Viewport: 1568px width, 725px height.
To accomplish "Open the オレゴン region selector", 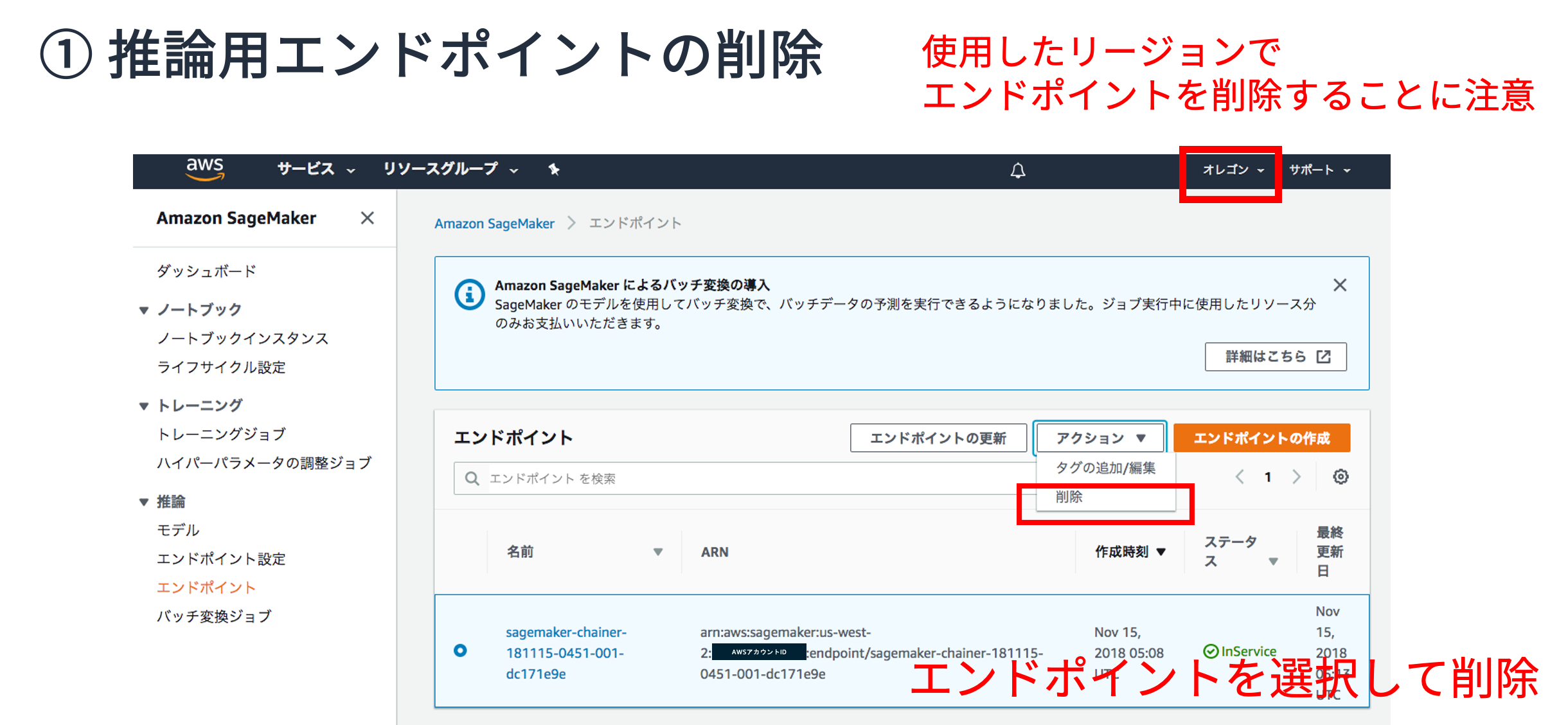I will 1233,170.
